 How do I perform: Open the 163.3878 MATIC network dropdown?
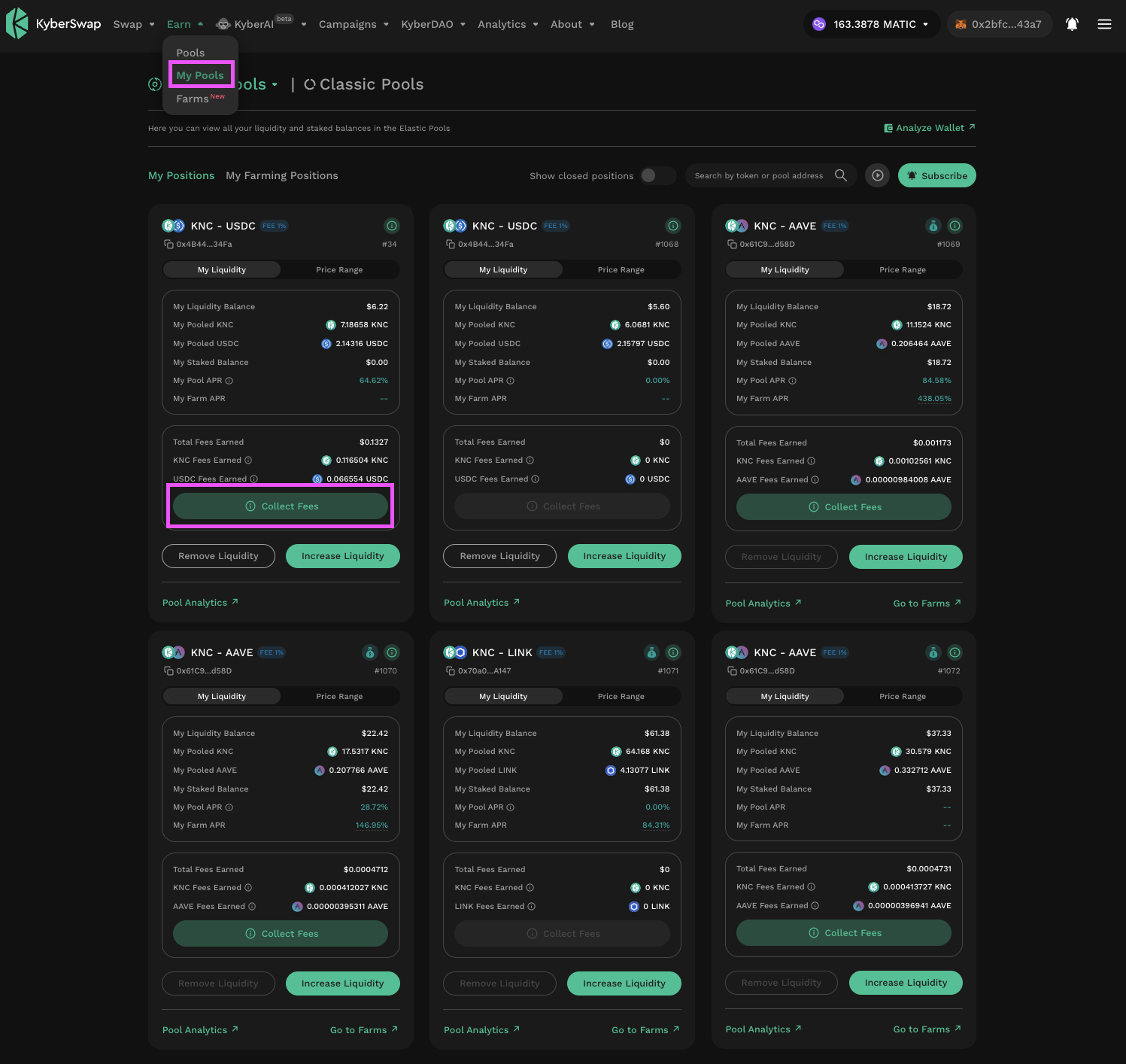pos(871,24)
